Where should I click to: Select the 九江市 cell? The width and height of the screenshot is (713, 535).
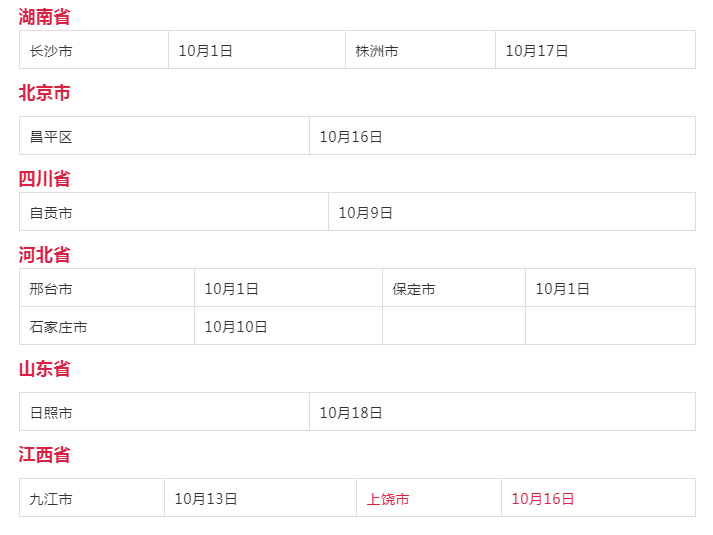point(92,498)
